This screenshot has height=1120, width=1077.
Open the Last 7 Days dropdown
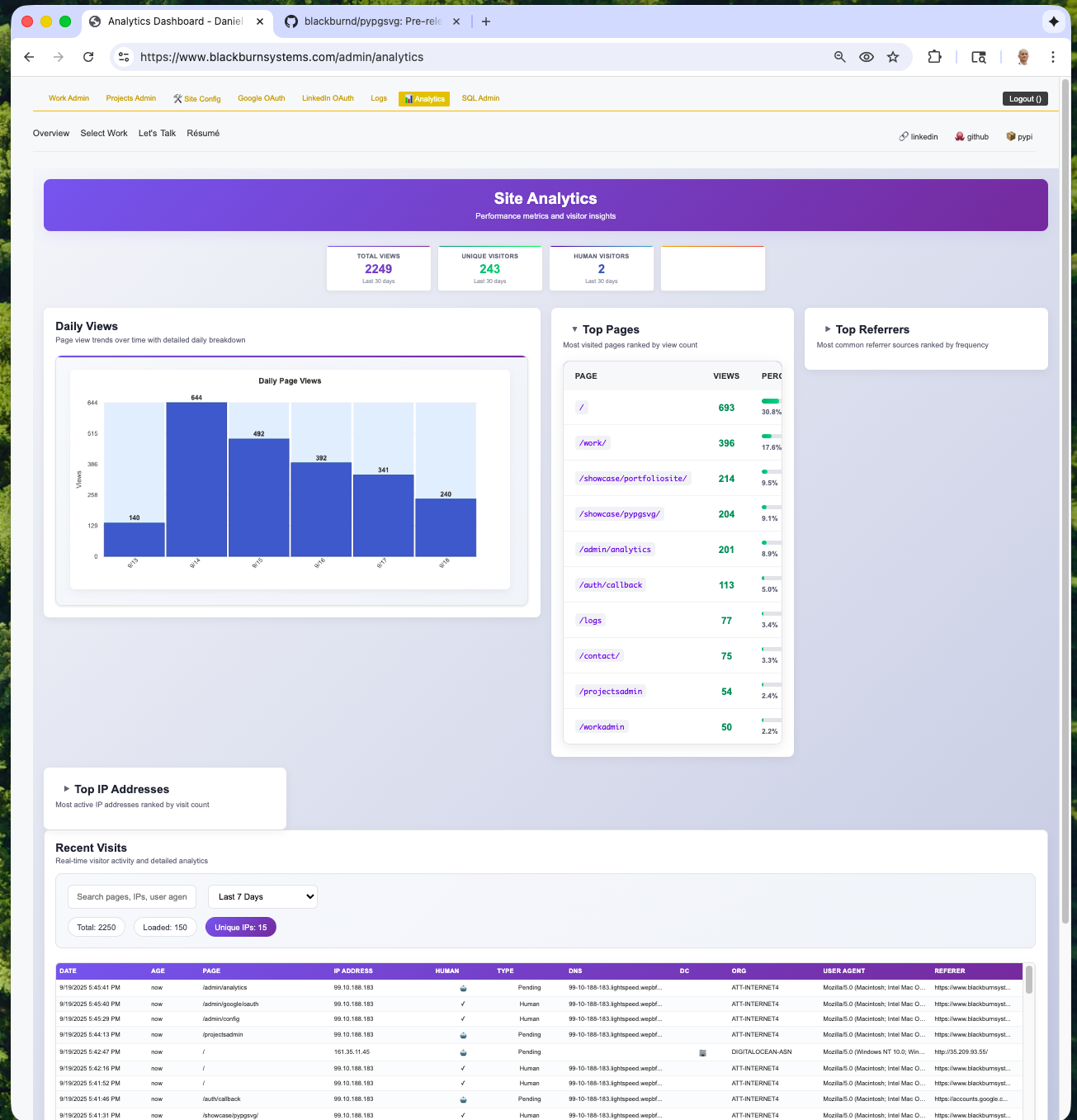[x=262, y=897]
